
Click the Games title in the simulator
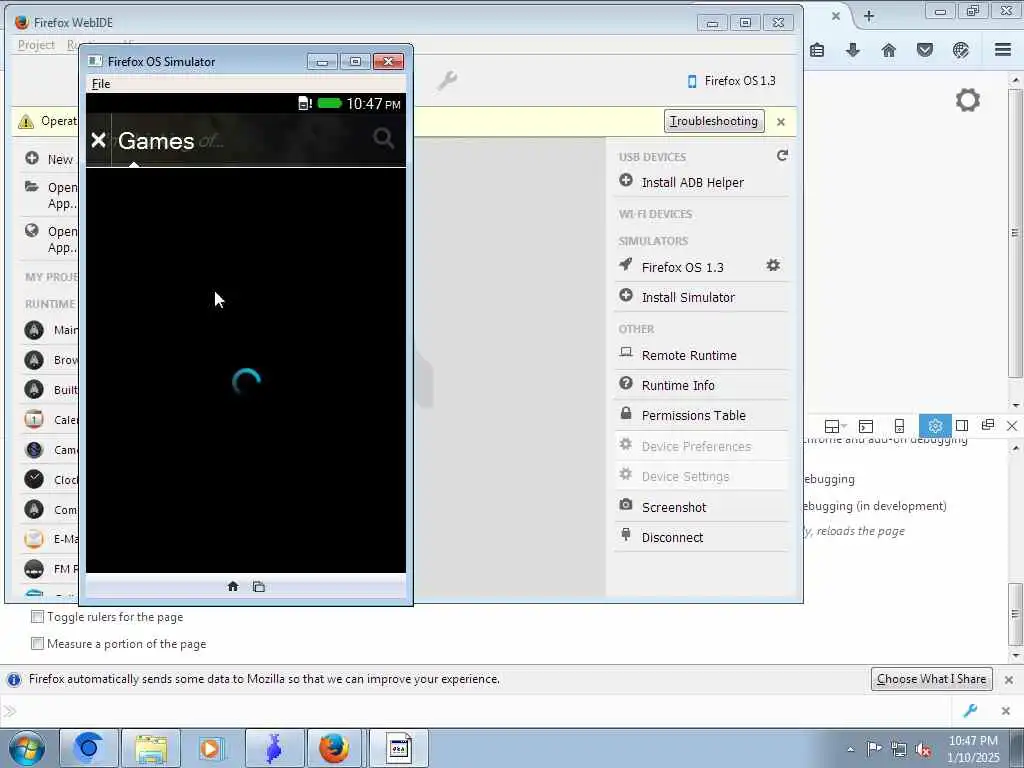tap(156, 140)
